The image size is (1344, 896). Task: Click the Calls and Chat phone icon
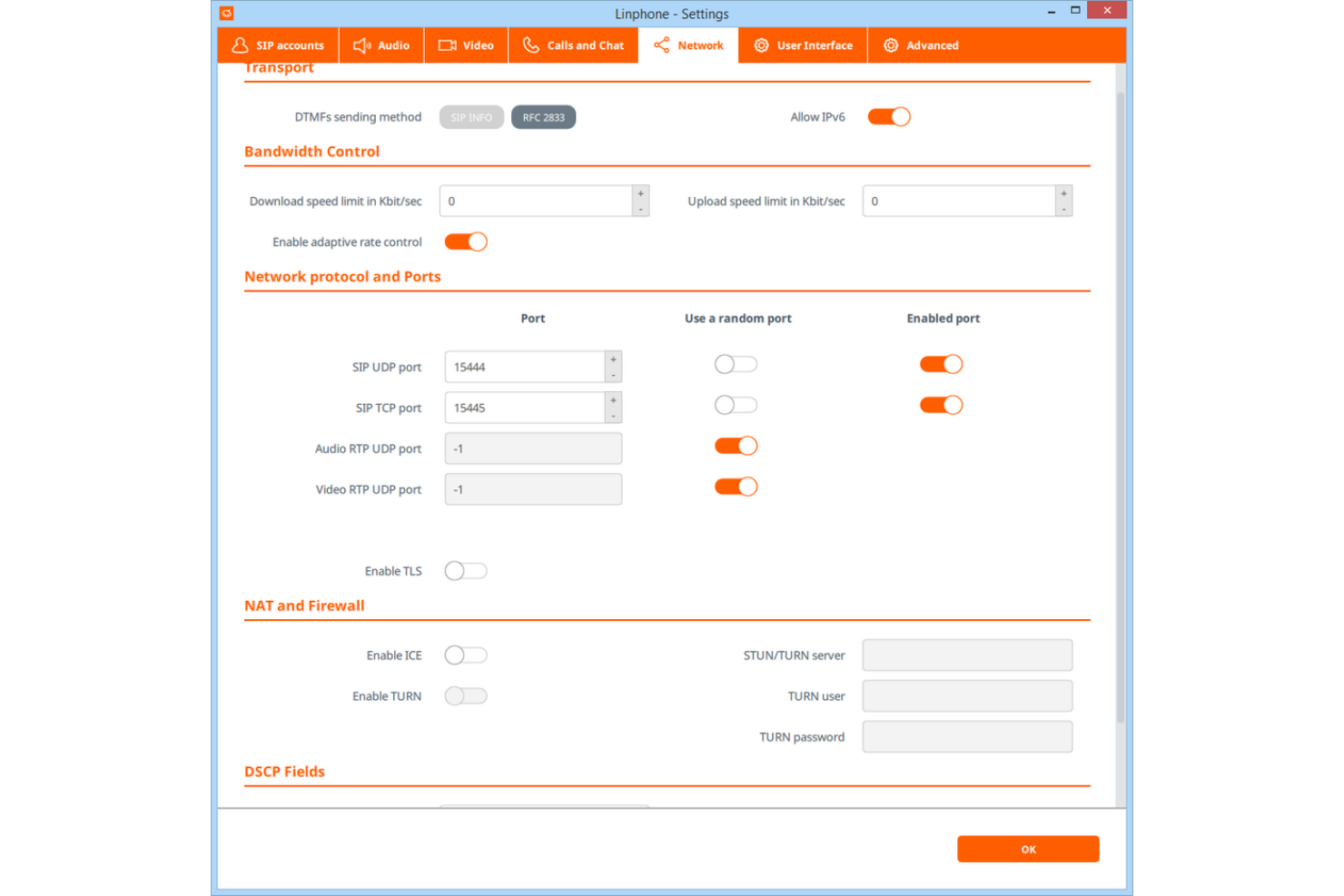(x=531, y=45)
